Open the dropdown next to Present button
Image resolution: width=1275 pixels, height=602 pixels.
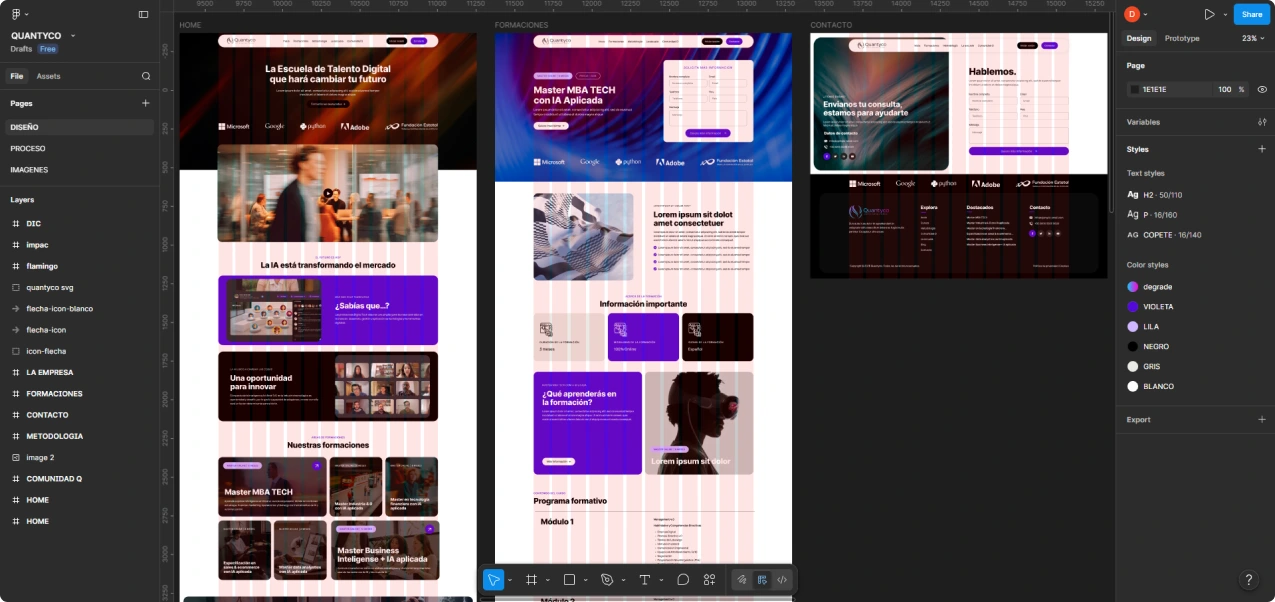(x=1225, y=14)
